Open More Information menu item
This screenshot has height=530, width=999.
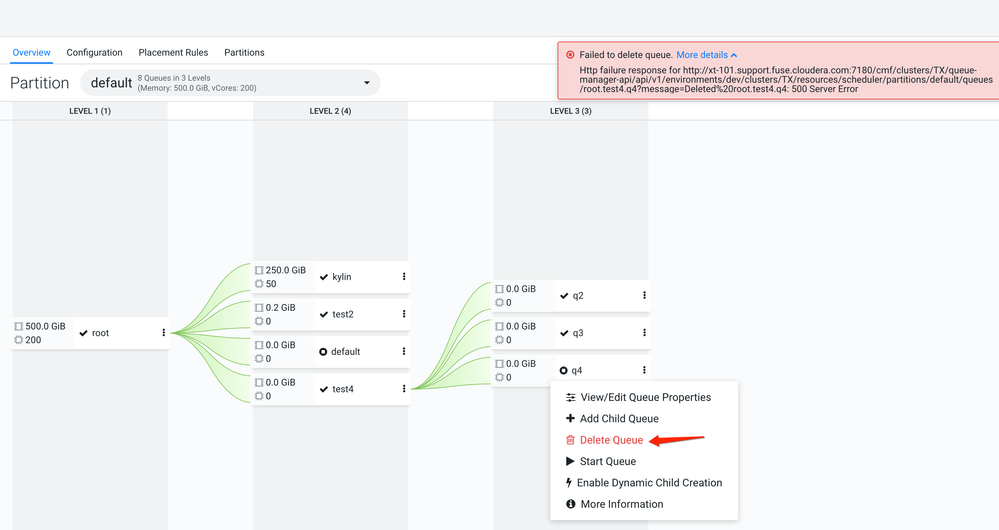coord(621,504)
